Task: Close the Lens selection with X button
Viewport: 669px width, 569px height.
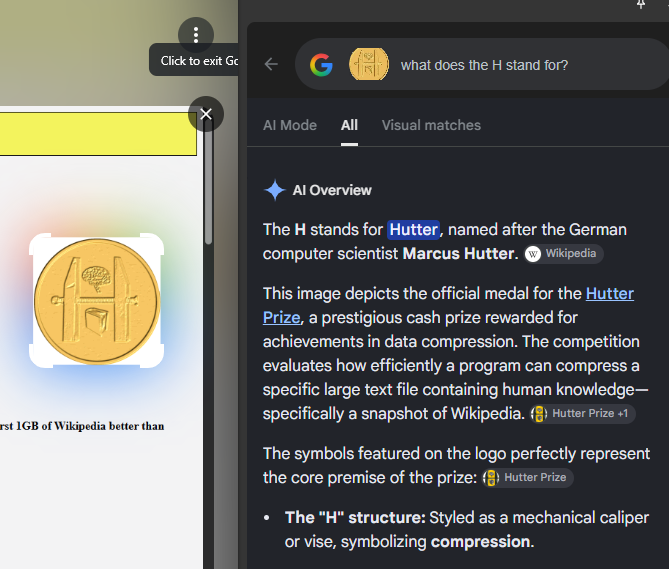Action: [x=206, y=114]
